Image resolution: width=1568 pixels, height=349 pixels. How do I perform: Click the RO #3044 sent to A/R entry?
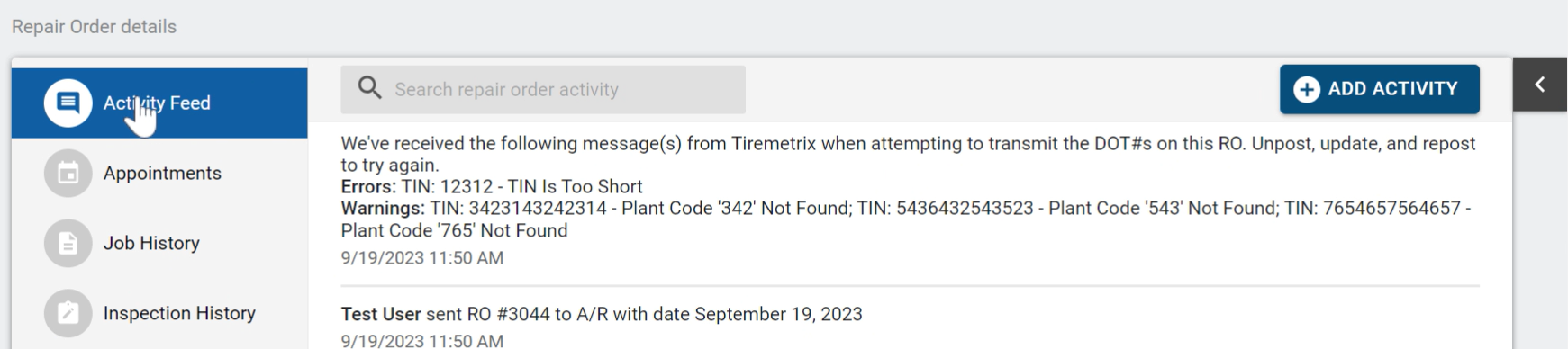pos(910,326)
